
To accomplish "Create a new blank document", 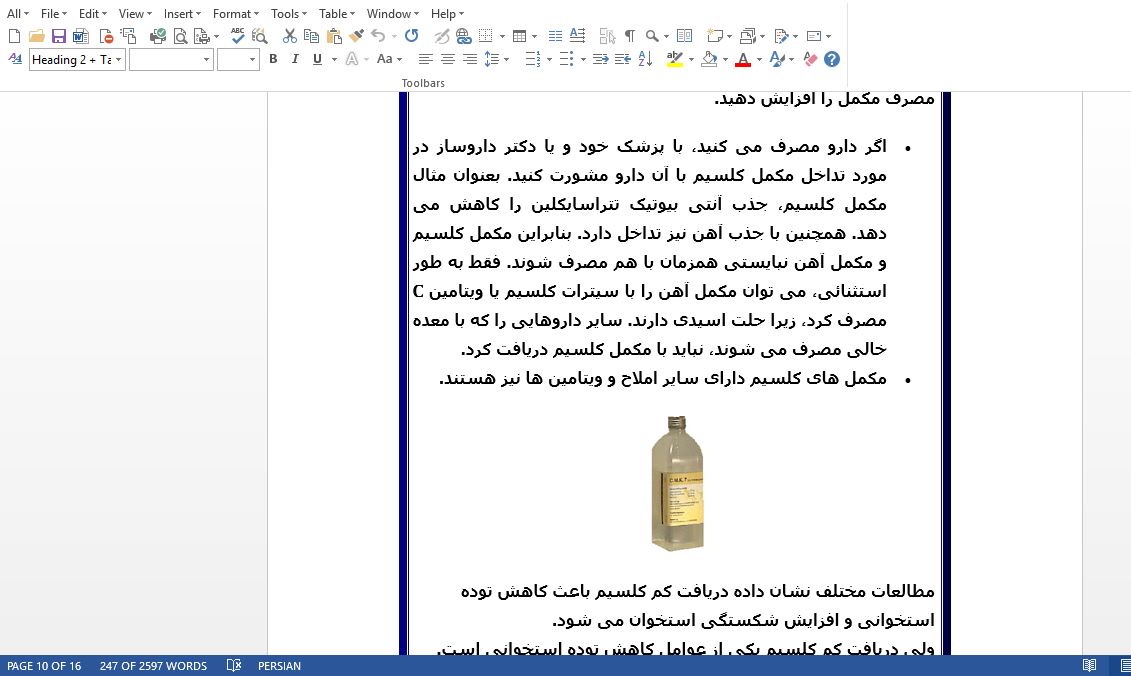I will coord(14,36).
